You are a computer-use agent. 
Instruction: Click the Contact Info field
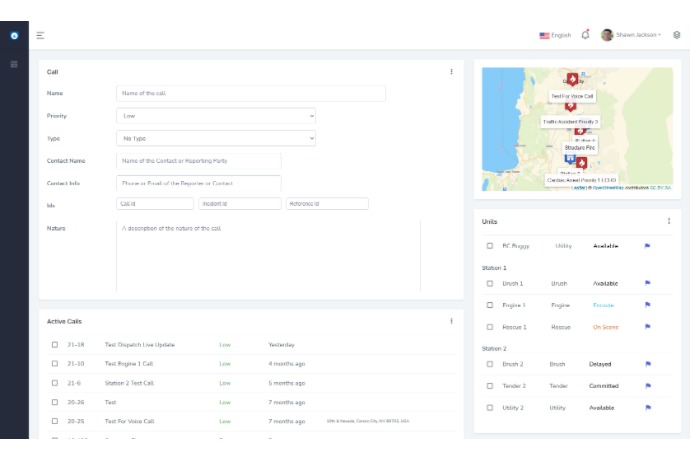(x=199, y=183)
